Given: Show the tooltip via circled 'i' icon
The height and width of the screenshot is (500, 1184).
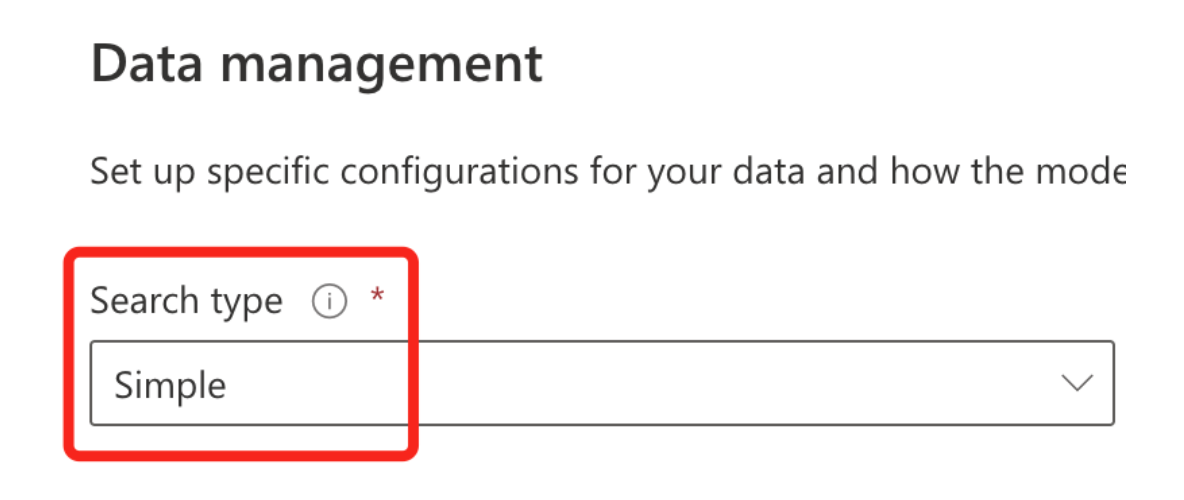Looking at the screenshot, I should (x=329, y=301).
